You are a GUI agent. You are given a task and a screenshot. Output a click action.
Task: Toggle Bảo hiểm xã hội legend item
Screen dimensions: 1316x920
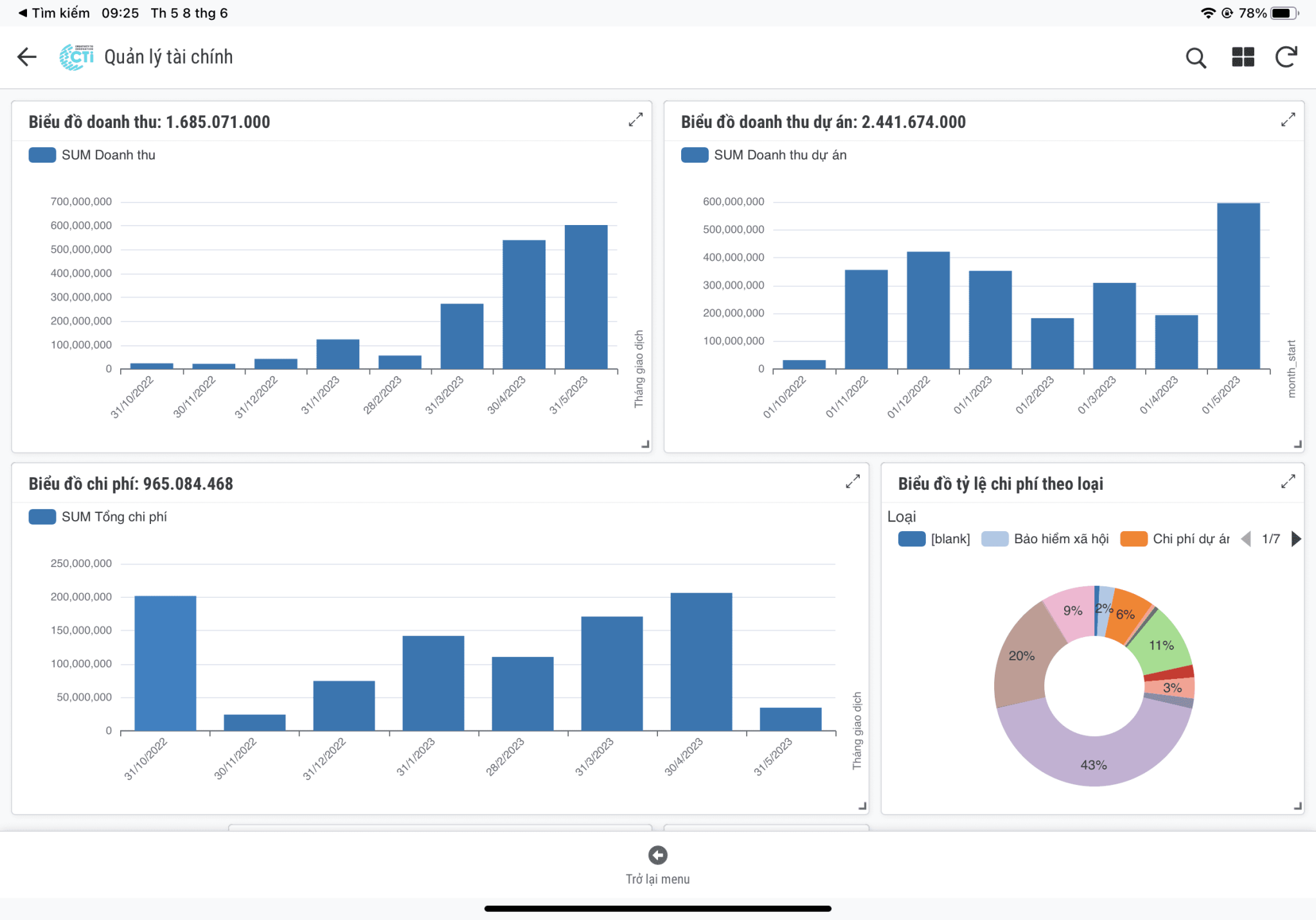click(x=1045, y=539)
